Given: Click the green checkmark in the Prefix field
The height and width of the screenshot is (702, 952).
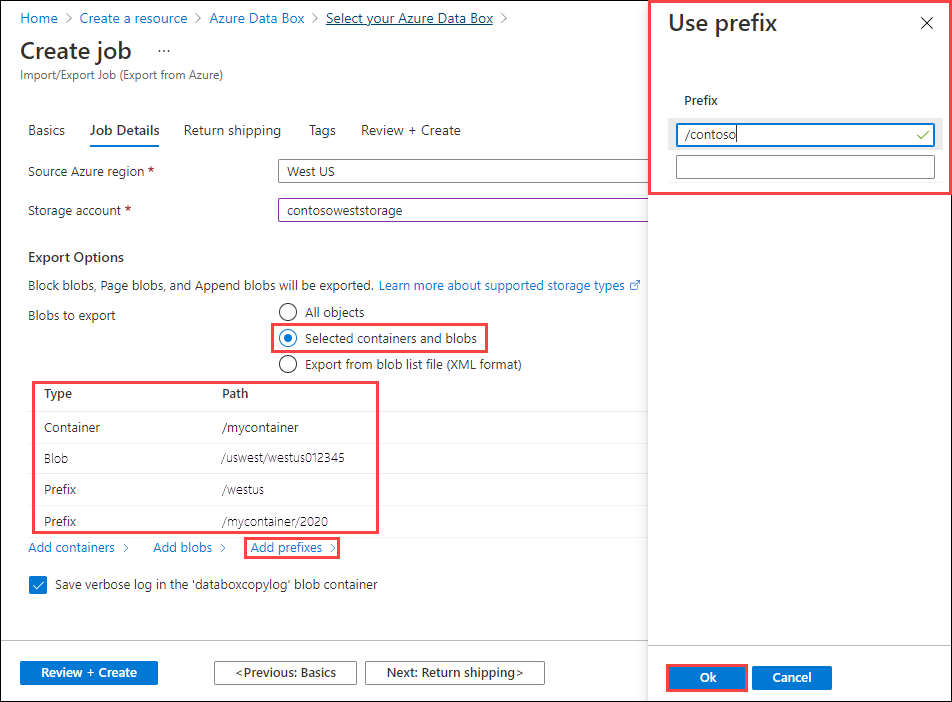Looking at the screenshot, I should pyautogui.click(x=922, y=134).
